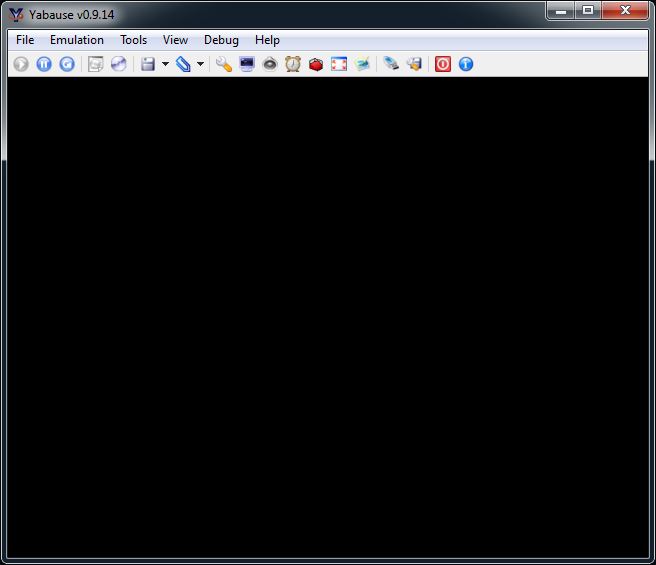Expand the dropdown arrow beside the blue load-state icon
This screenshot has width=656, height=565.
[200, 64]
